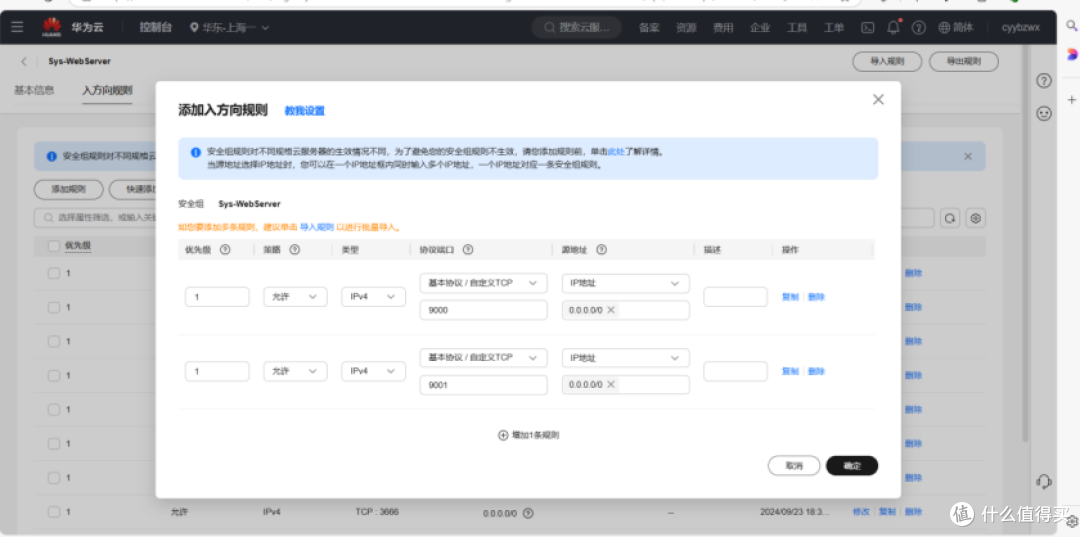Remove 0.0.0.0/0 tag in the 9000 rule
This screenshot has height=537, width=1080.
point(611,310)
